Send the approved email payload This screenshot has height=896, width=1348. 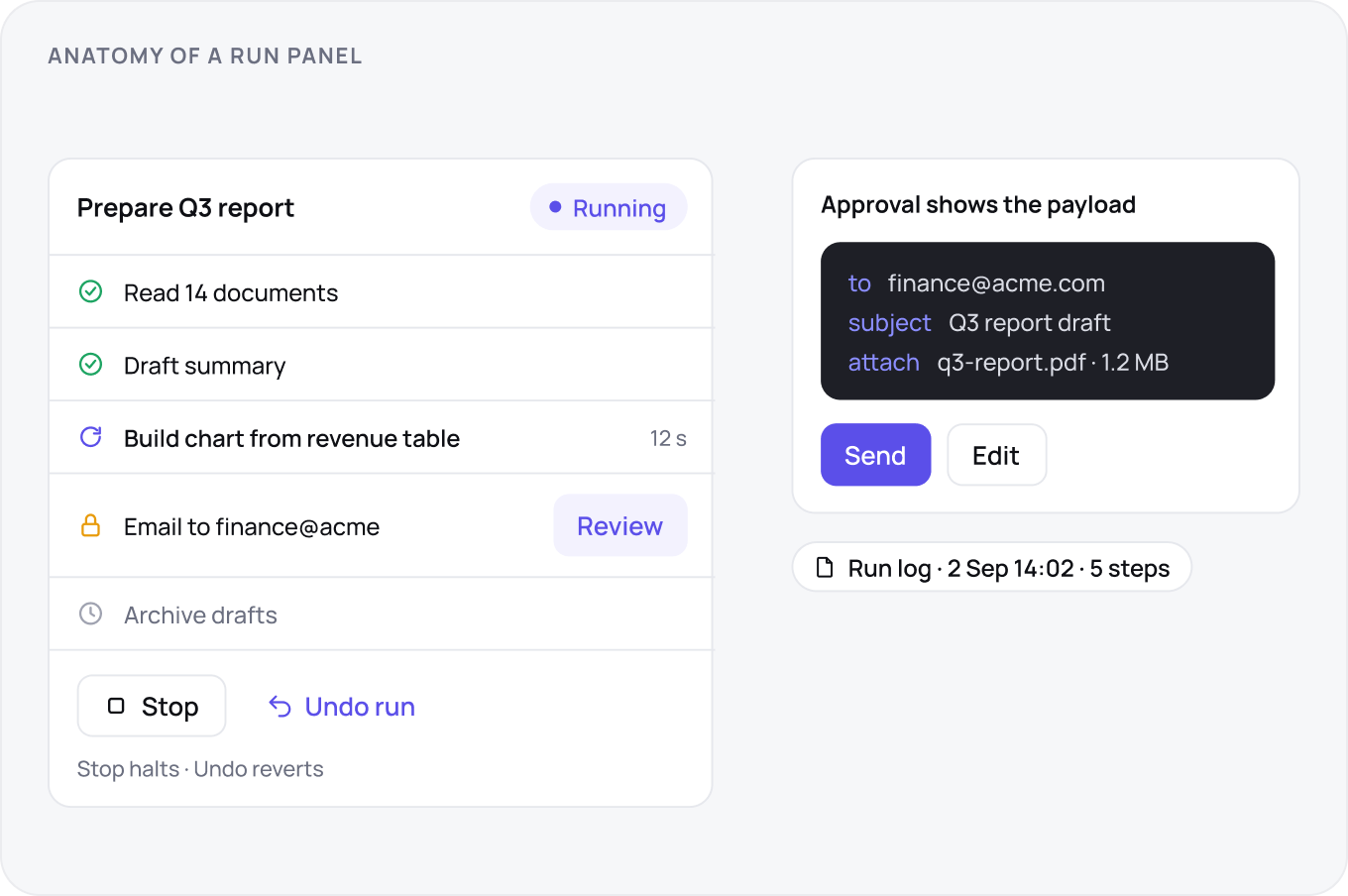[875, 455]
